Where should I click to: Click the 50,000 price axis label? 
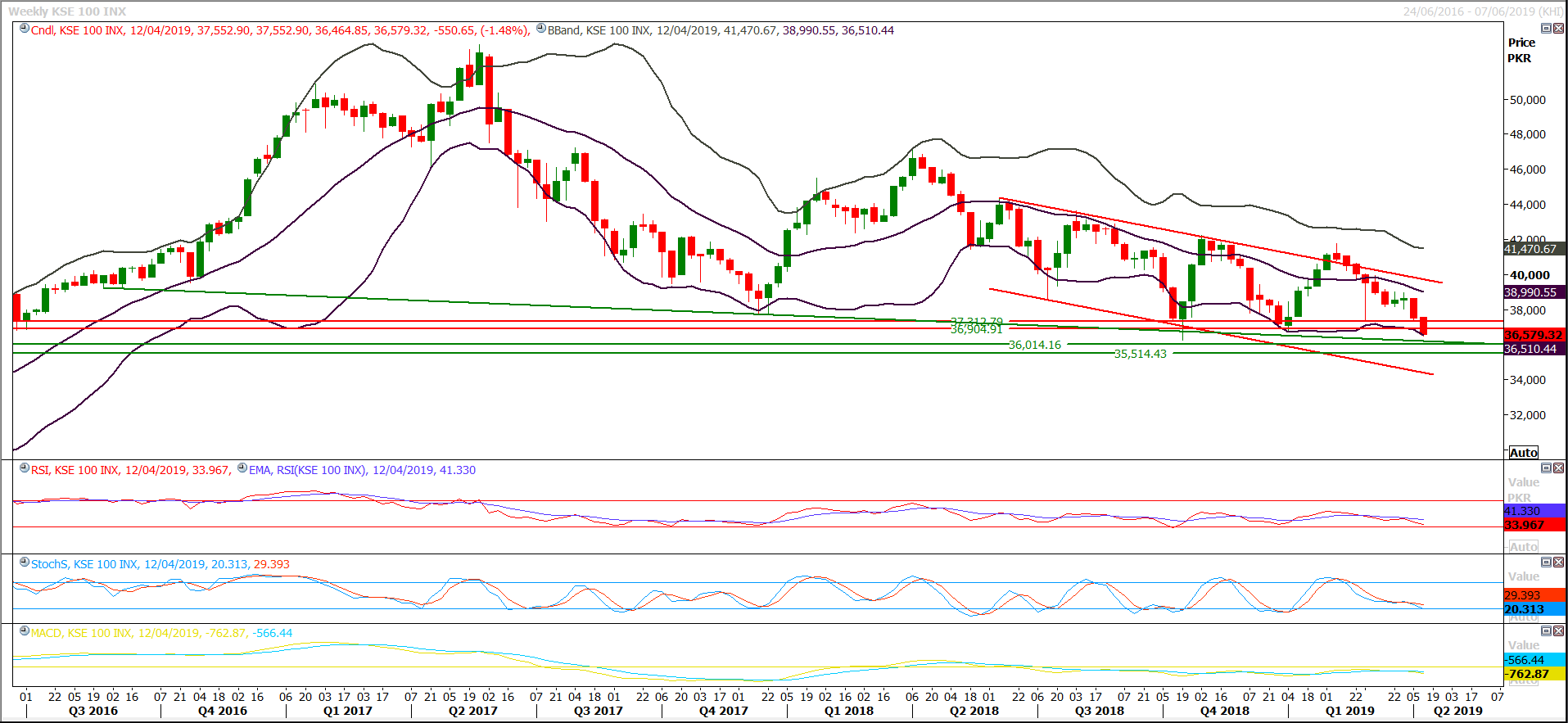1527,100
